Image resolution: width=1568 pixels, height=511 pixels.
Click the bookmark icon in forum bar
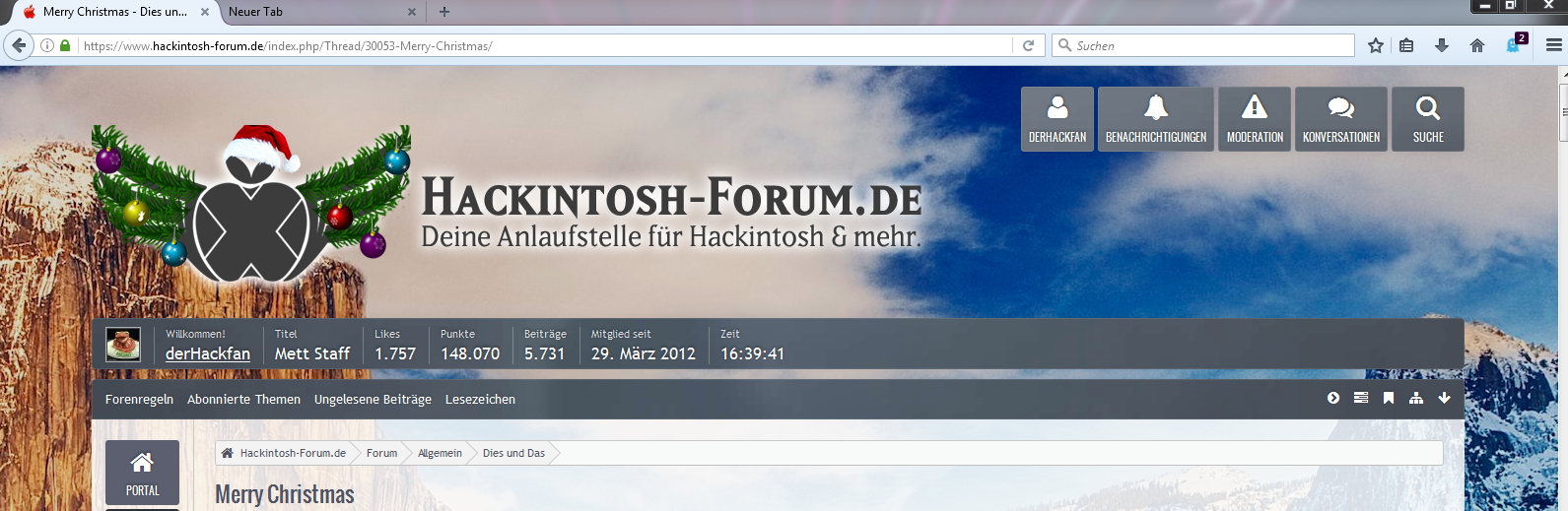click(x=1389, y=398)
